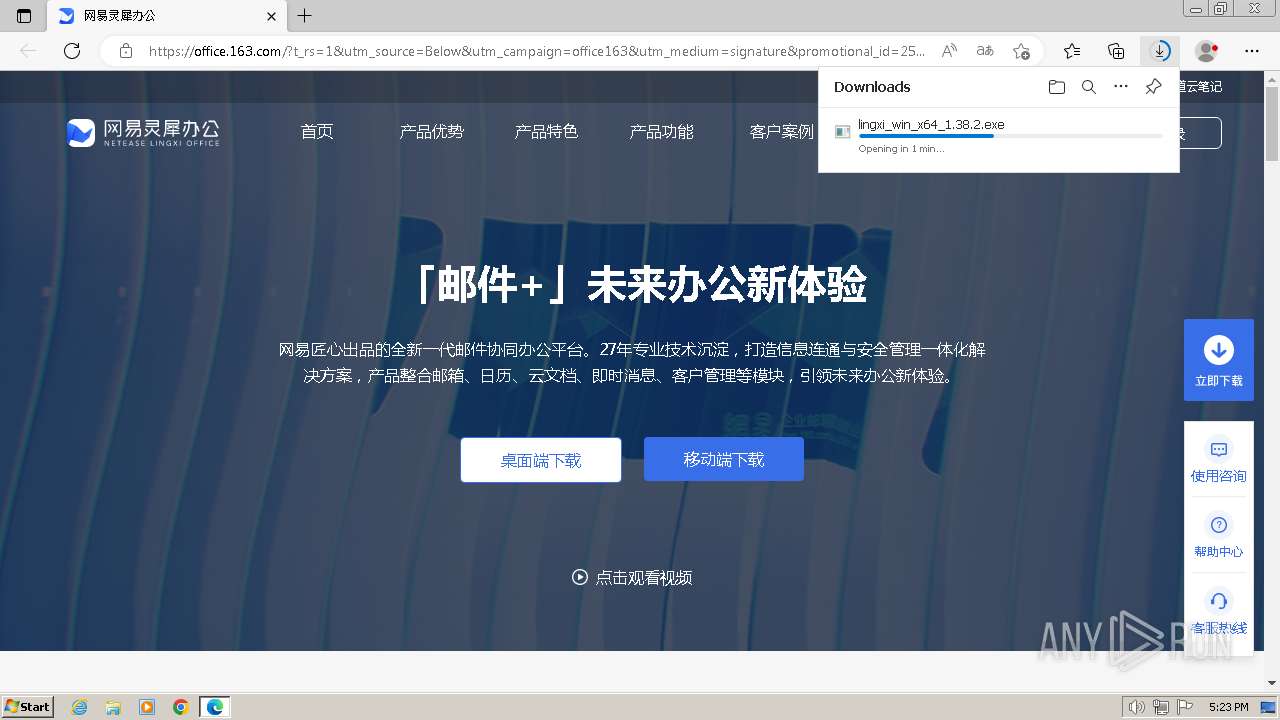Open 使用咨询 side widget
The image size is (1280, 720).
point(1219,459)
